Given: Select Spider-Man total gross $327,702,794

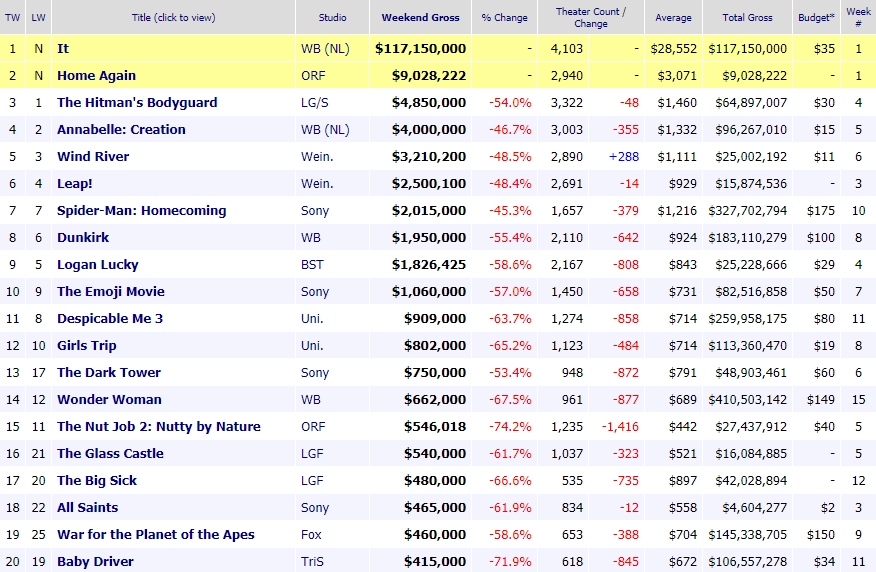Looking at the screenshot, I should pos(748,211).
